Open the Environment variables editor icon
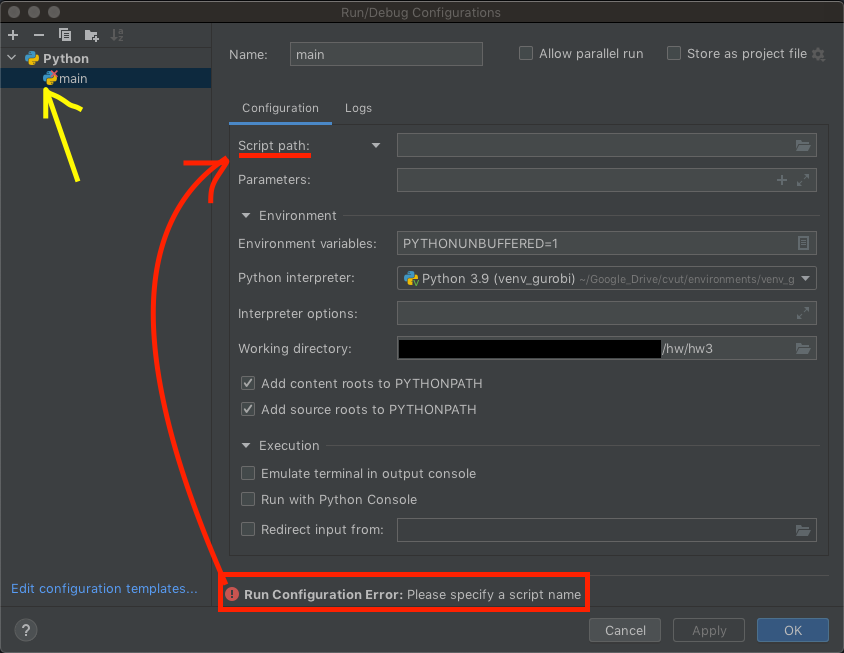This screenshot has width=844, height=653. click(x=803, y=243)
